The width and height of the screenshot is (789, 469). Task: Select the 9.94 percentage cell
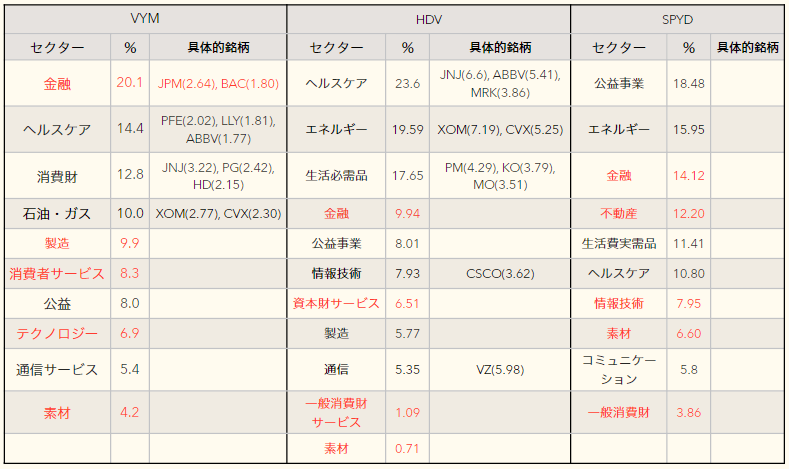[408, 214]
